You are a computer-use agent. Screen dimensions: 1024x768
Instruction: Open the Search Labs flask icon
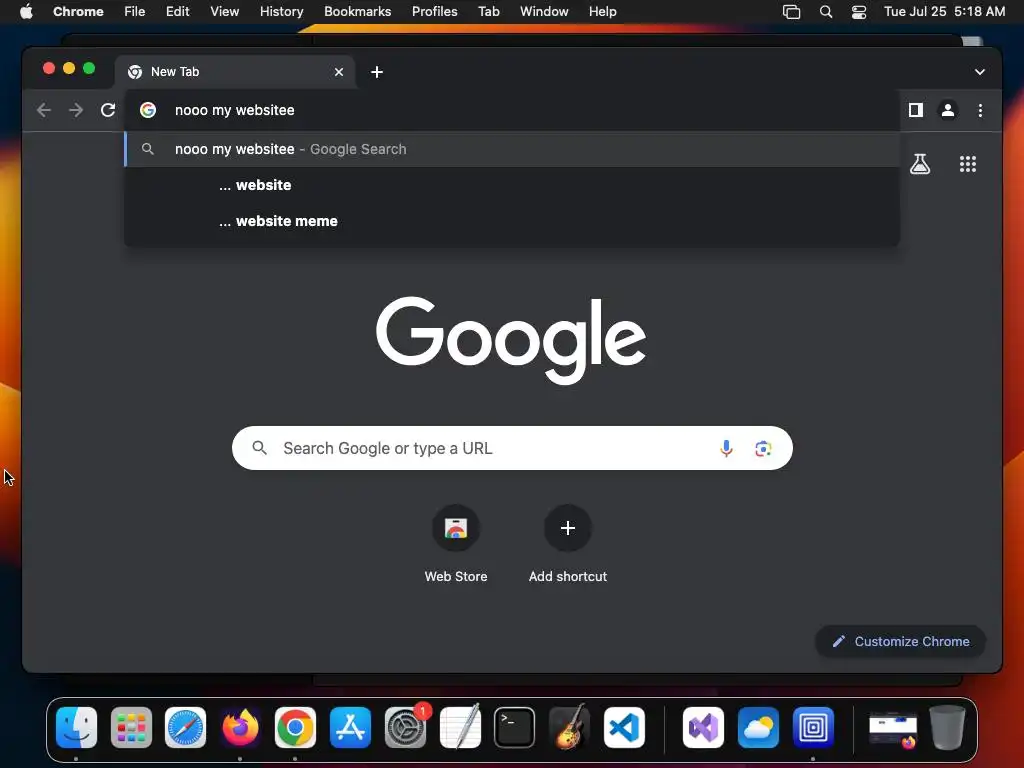[x=920, y=164]
